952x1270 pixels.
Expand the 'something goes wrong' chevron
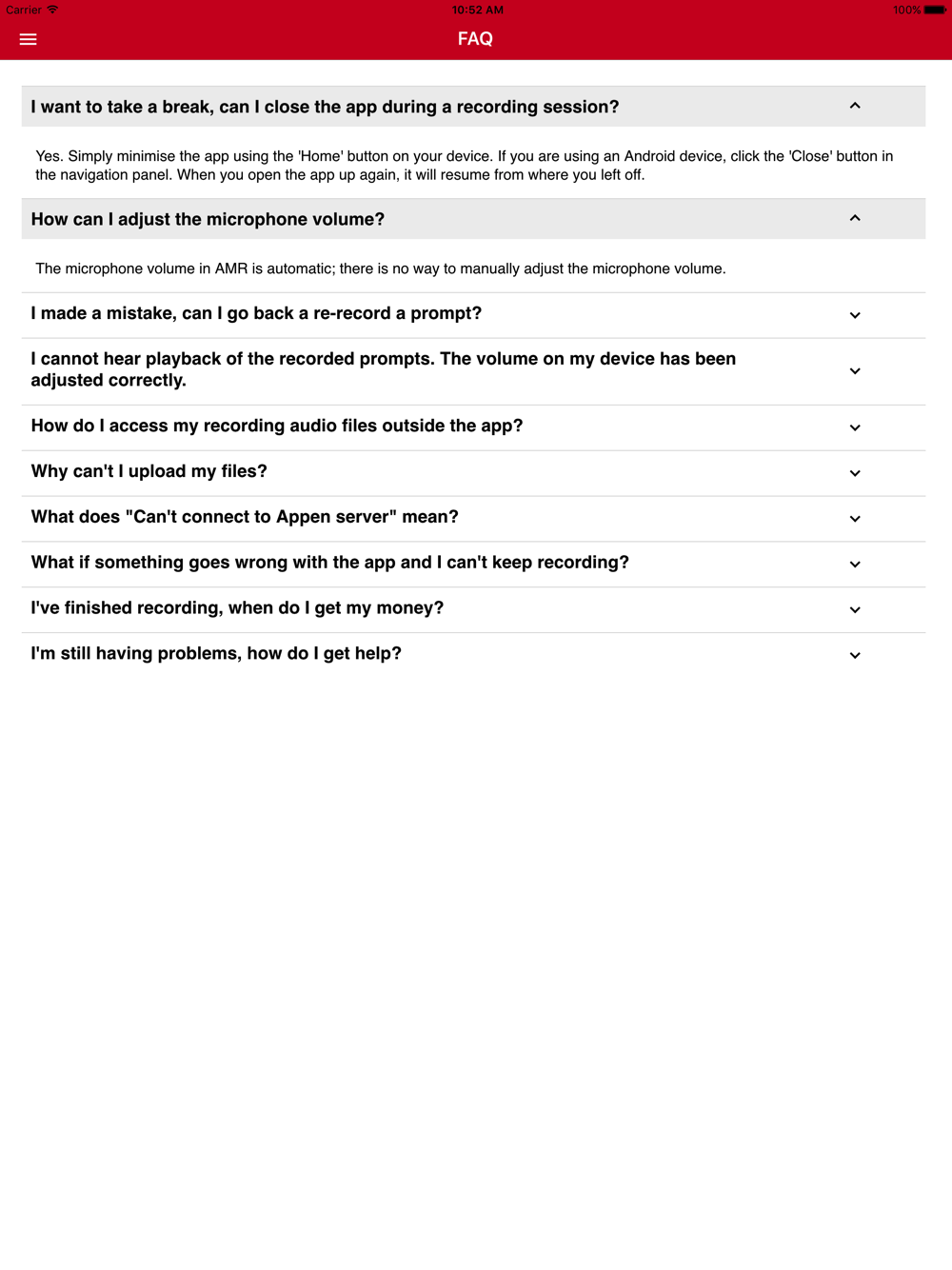point(855,565)
